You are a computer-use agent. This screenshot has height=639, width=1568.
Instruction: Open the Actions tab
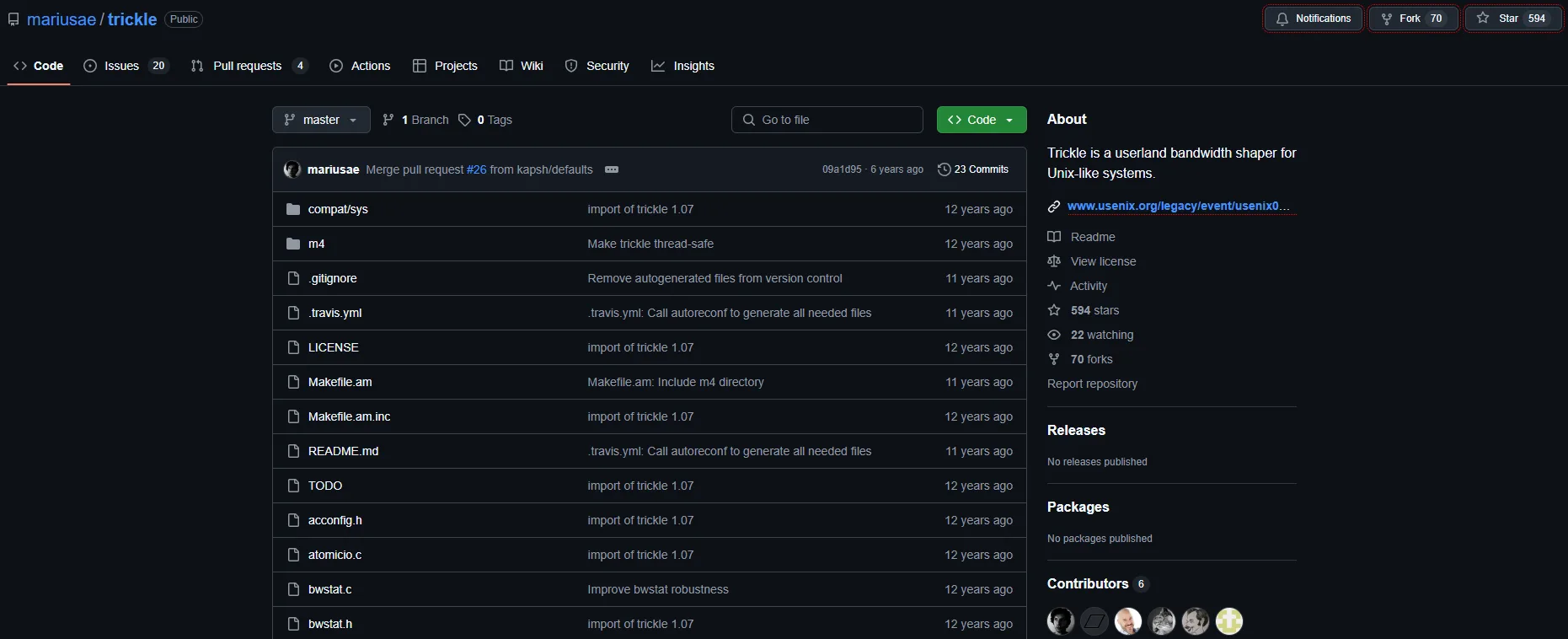tap(360, 66)
